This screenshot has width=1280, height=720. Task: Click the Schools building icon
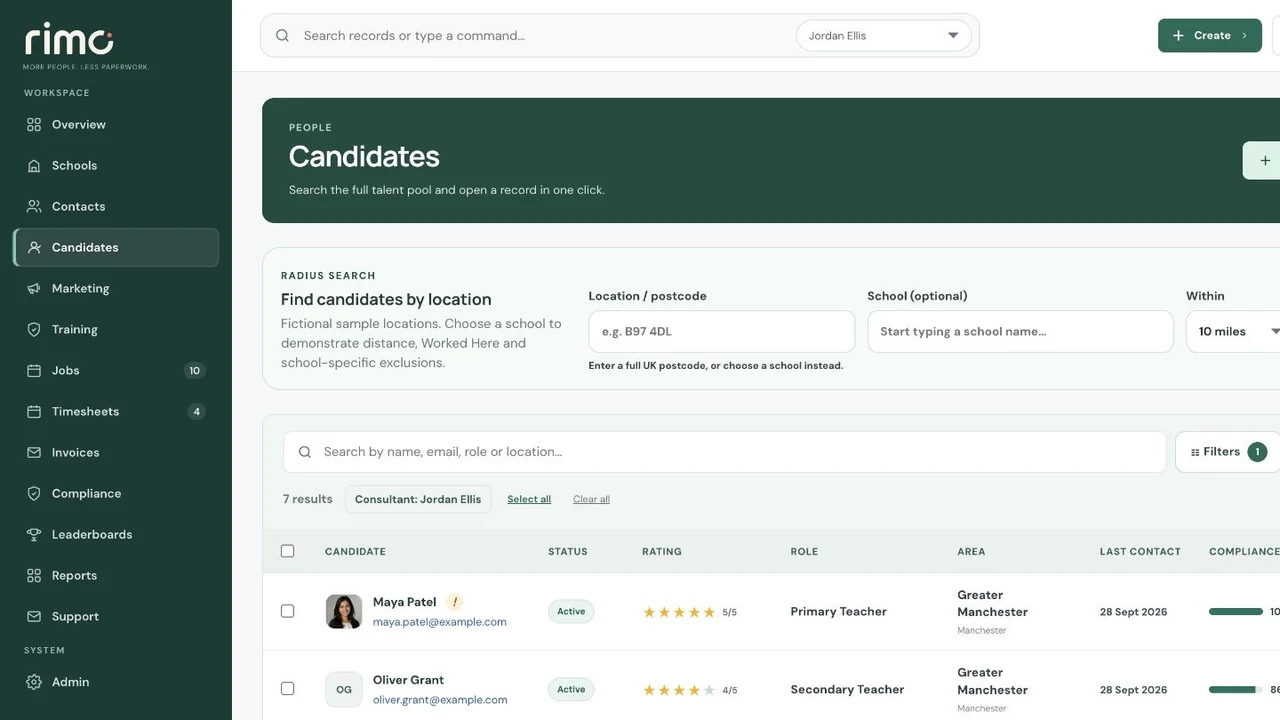coord(34,166)
